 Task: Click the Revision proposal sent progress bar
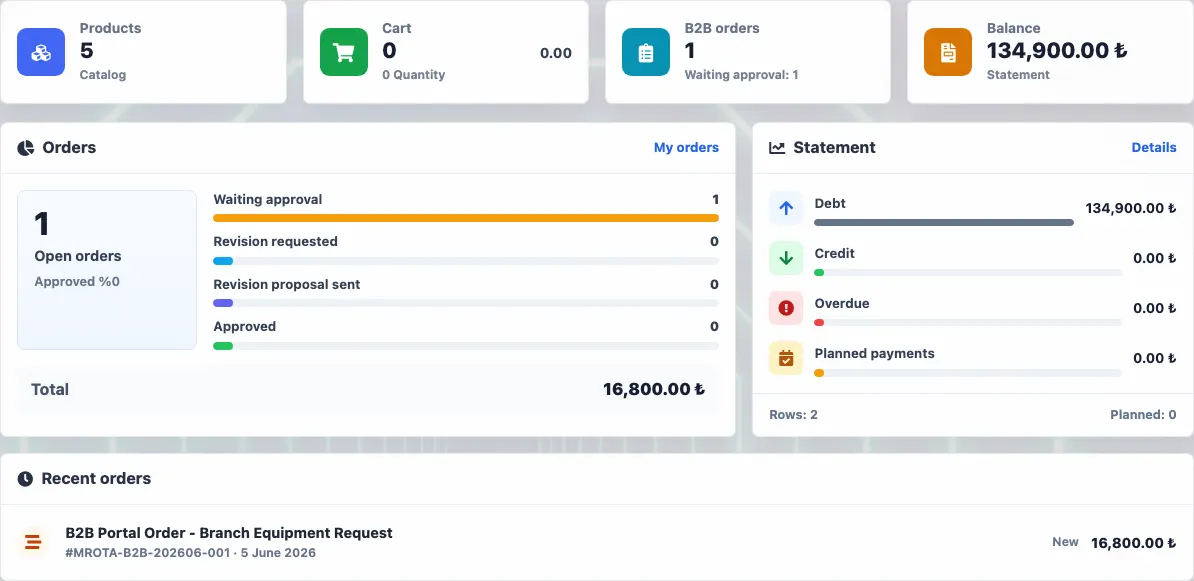coord(466,303)
